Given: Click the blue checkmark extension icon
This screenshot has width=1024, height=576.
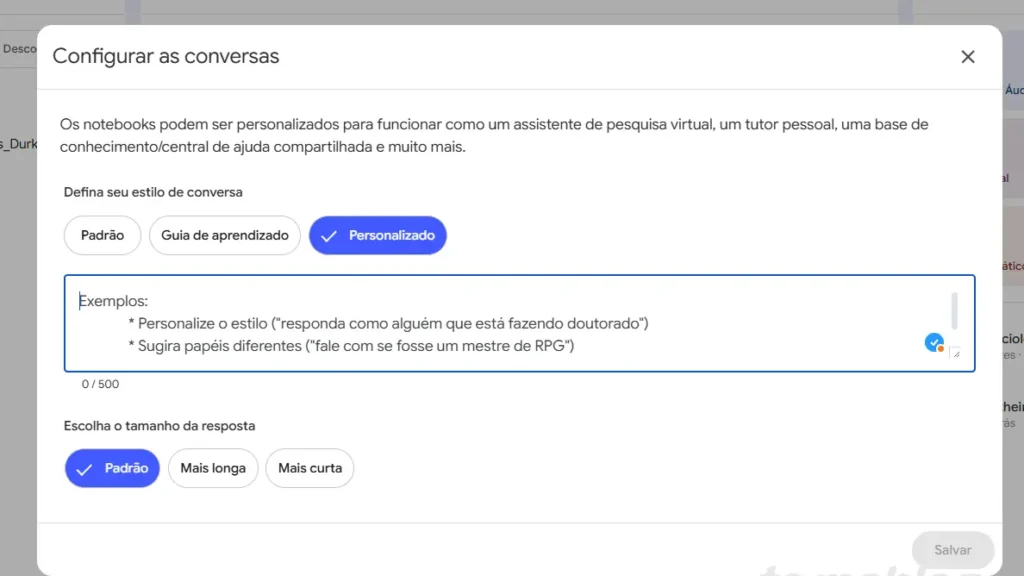Looking at the screenshot, I should pyautogui.click(x=934, y=342).
